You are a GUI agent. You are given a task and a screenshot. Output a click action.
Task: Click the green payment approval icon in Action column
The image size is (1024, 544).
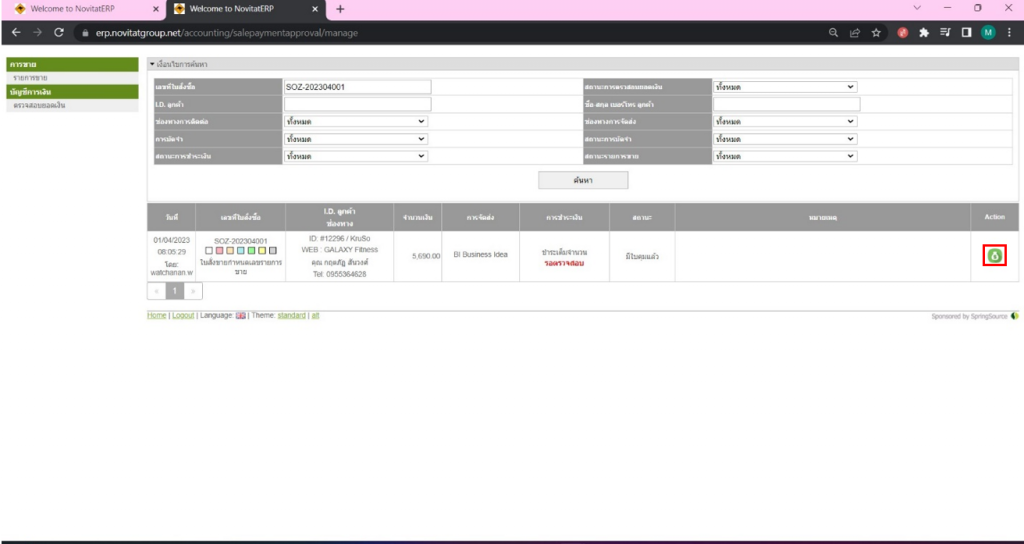coord(994,255)
